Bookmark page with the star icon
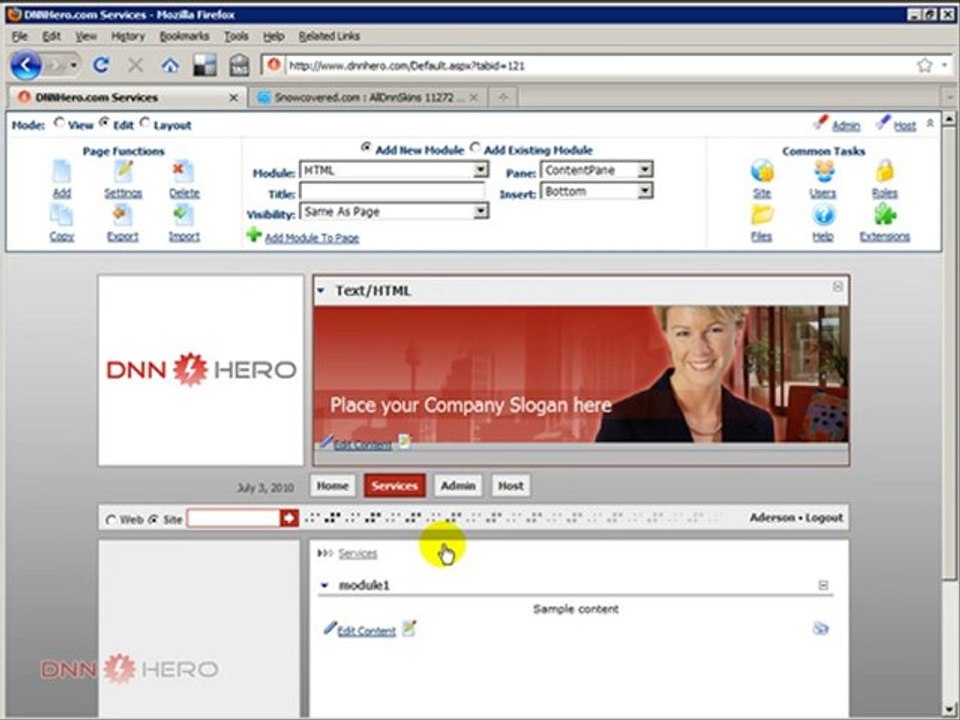 click(x=924, y=65)
